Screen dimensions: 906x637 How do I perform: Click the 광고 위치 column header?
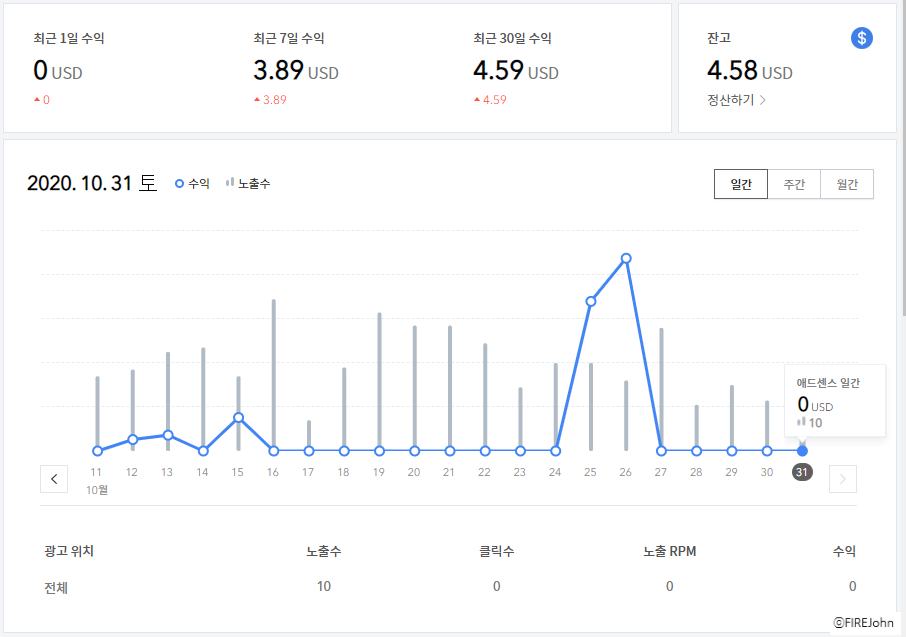click(69, 551)
